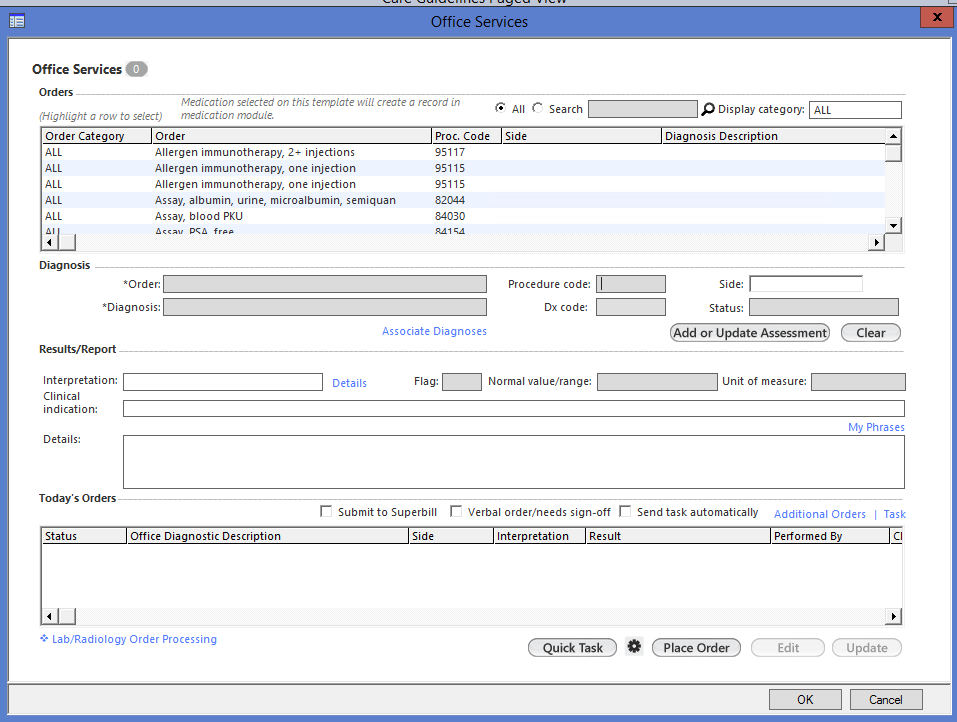Click Office Diagnostic Description column header

pos(267,536)
